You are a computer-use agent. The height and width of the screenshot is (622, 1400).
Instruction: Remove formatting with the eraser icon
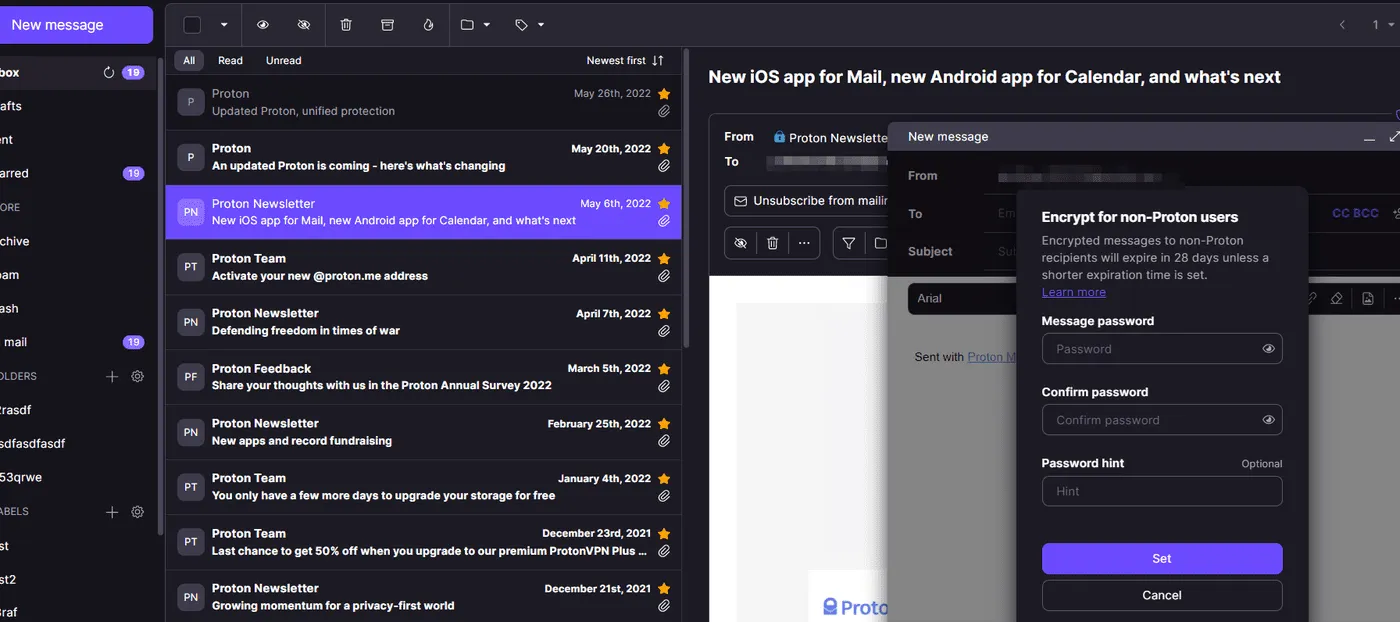click(1337, 298)
